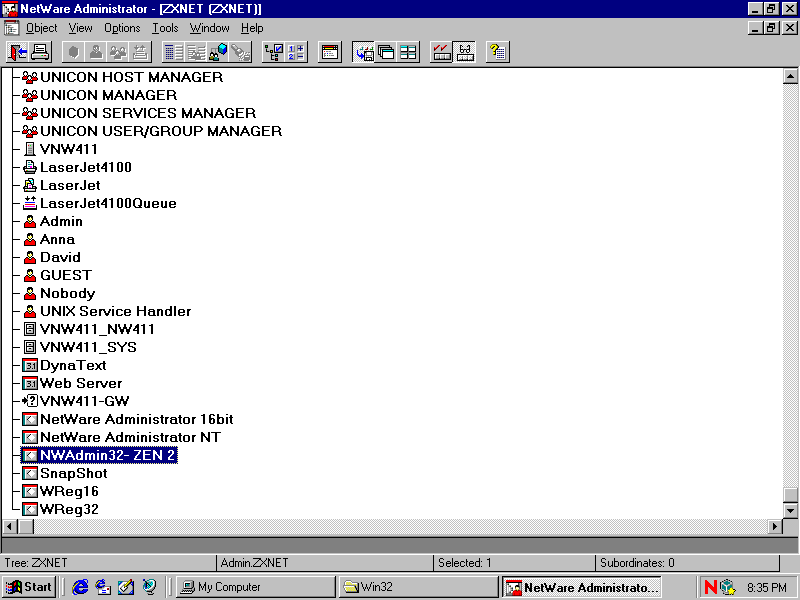Image resolution: width=800 pixels, height=600 pixels.
Task: Open the Object menu
Action: point(42,28)
